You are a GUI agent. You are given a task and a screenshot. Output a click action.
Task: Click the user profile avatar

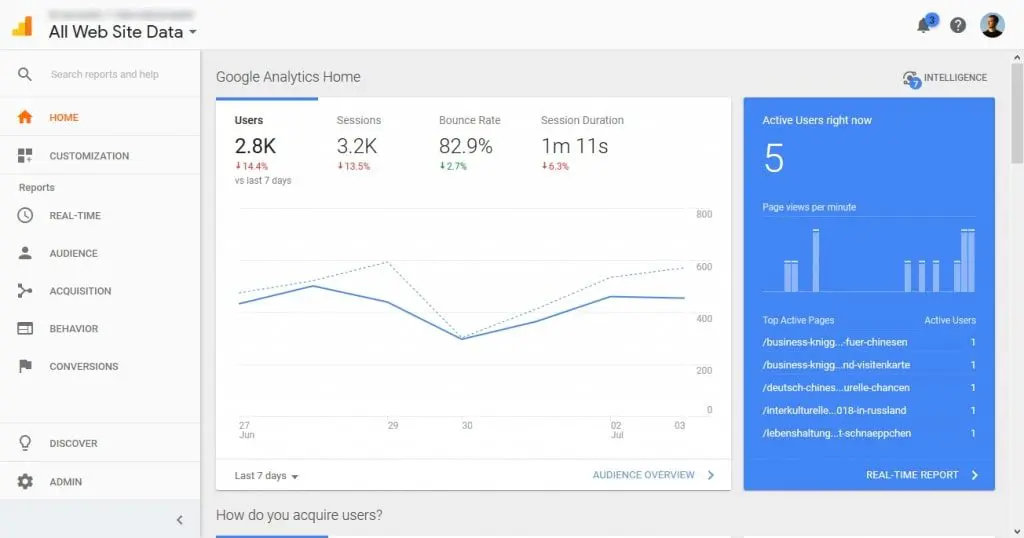coord(992,26)
